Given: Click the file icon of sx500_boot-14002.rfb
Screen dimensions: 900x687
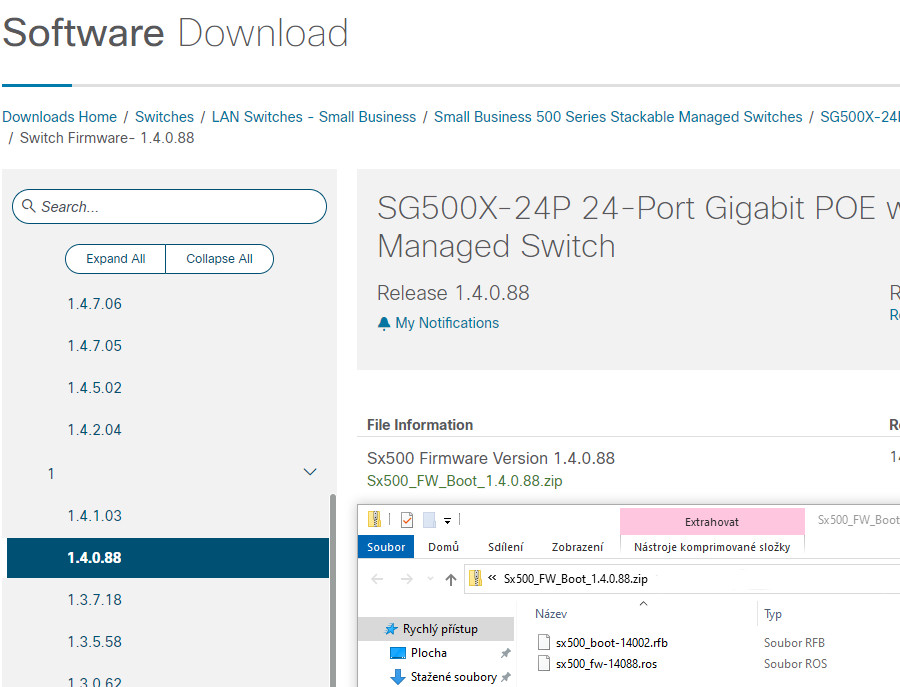Looking at the screenshot, I should (544, 643).
